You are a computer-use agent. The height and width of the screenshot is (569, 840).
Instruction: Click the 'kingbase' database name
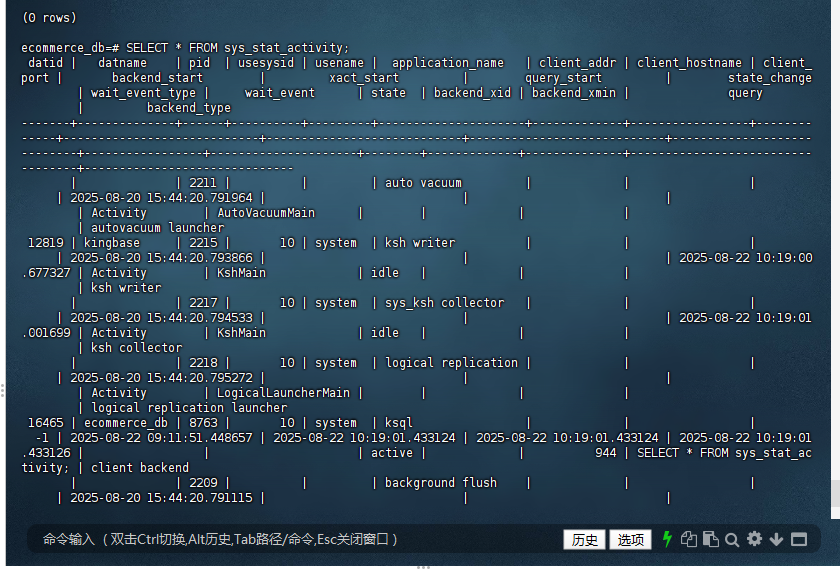[111, 243]
